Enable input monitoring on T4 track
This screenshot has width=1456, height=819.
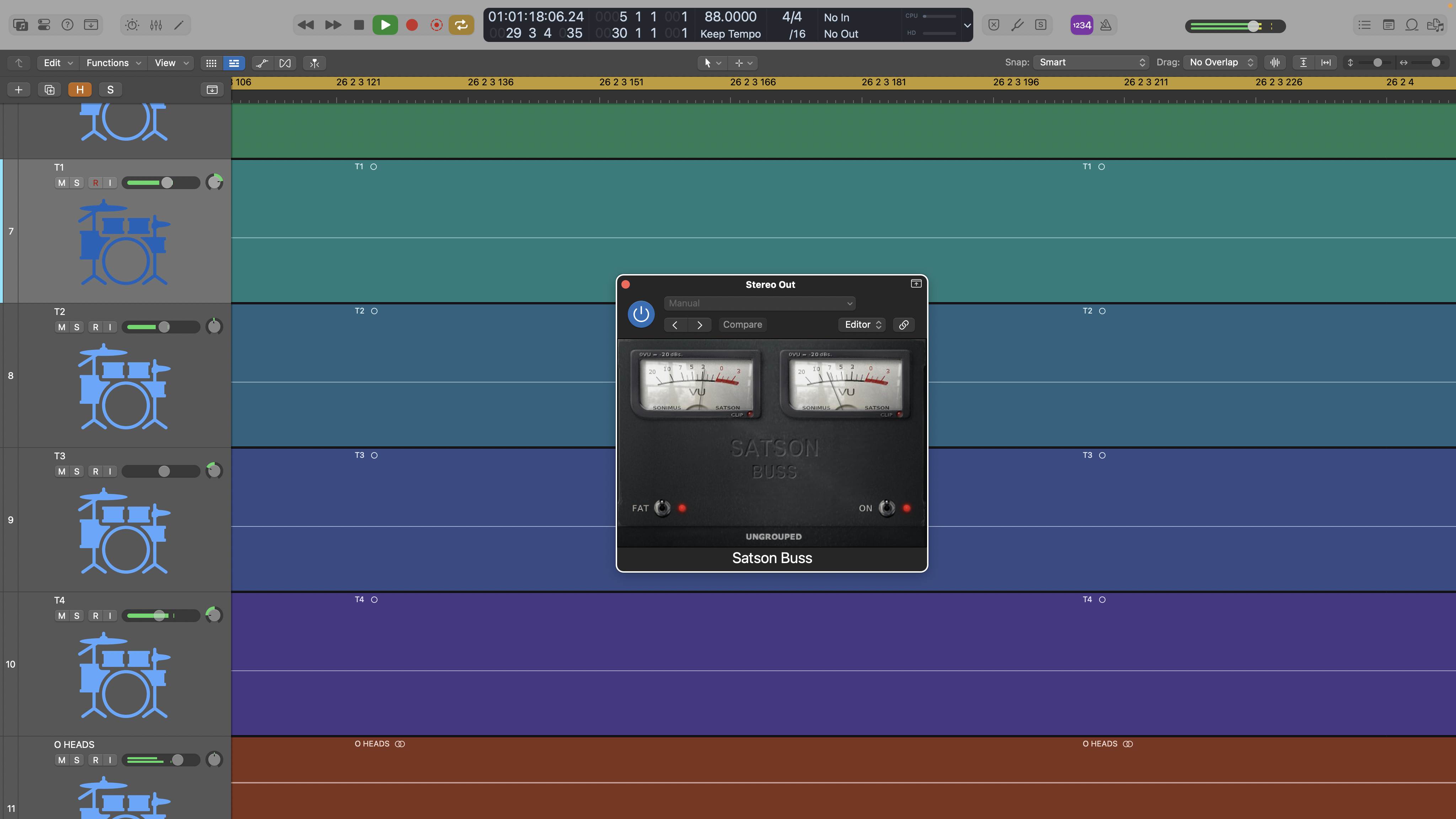pyautogui.click(x=110, y=616)
